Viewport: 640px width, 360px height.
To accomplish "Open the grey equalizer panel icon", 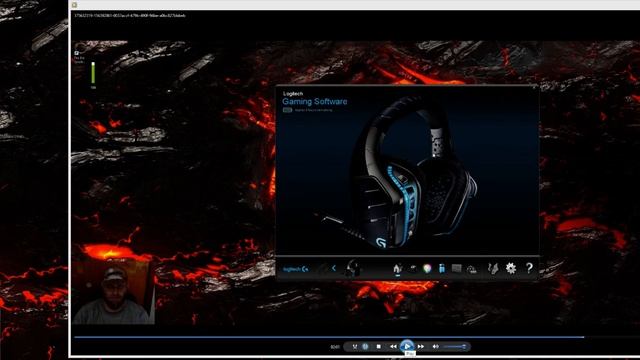I will point(456,268).
